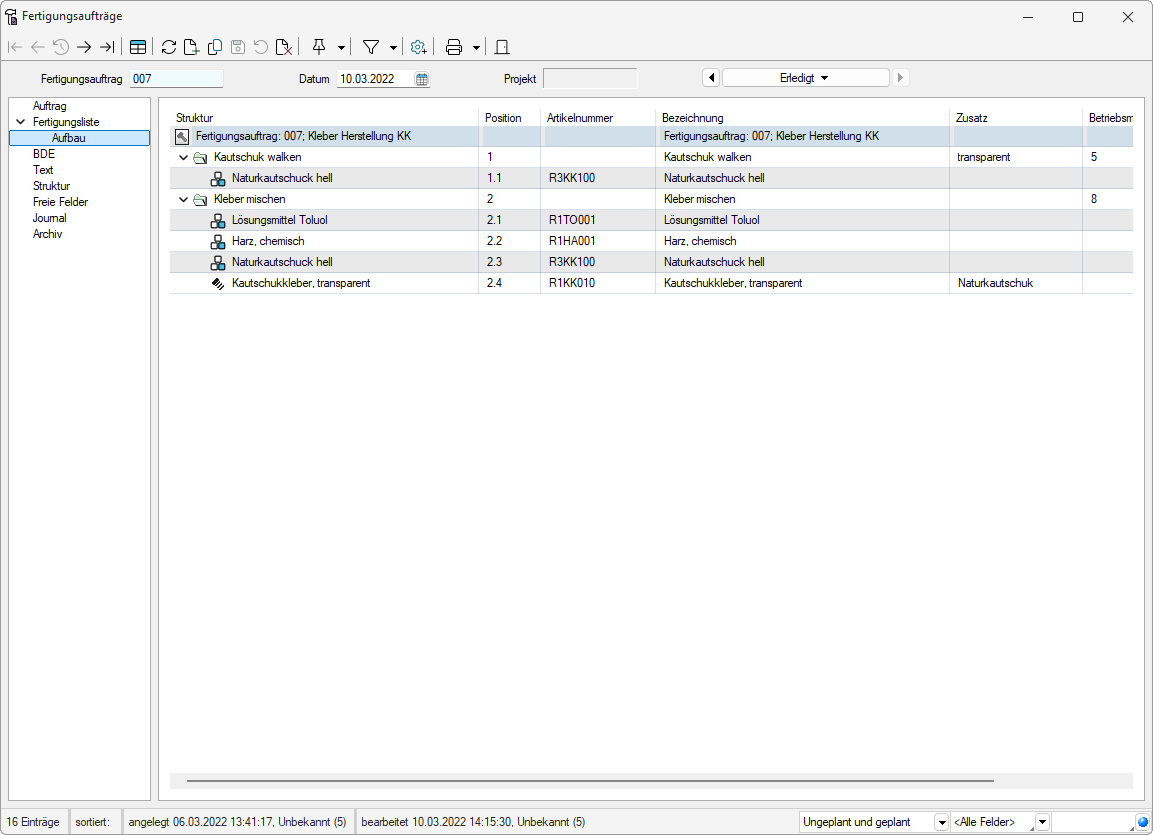
Task: Refresh the data with the reload icon
Action: click(168, 47)
